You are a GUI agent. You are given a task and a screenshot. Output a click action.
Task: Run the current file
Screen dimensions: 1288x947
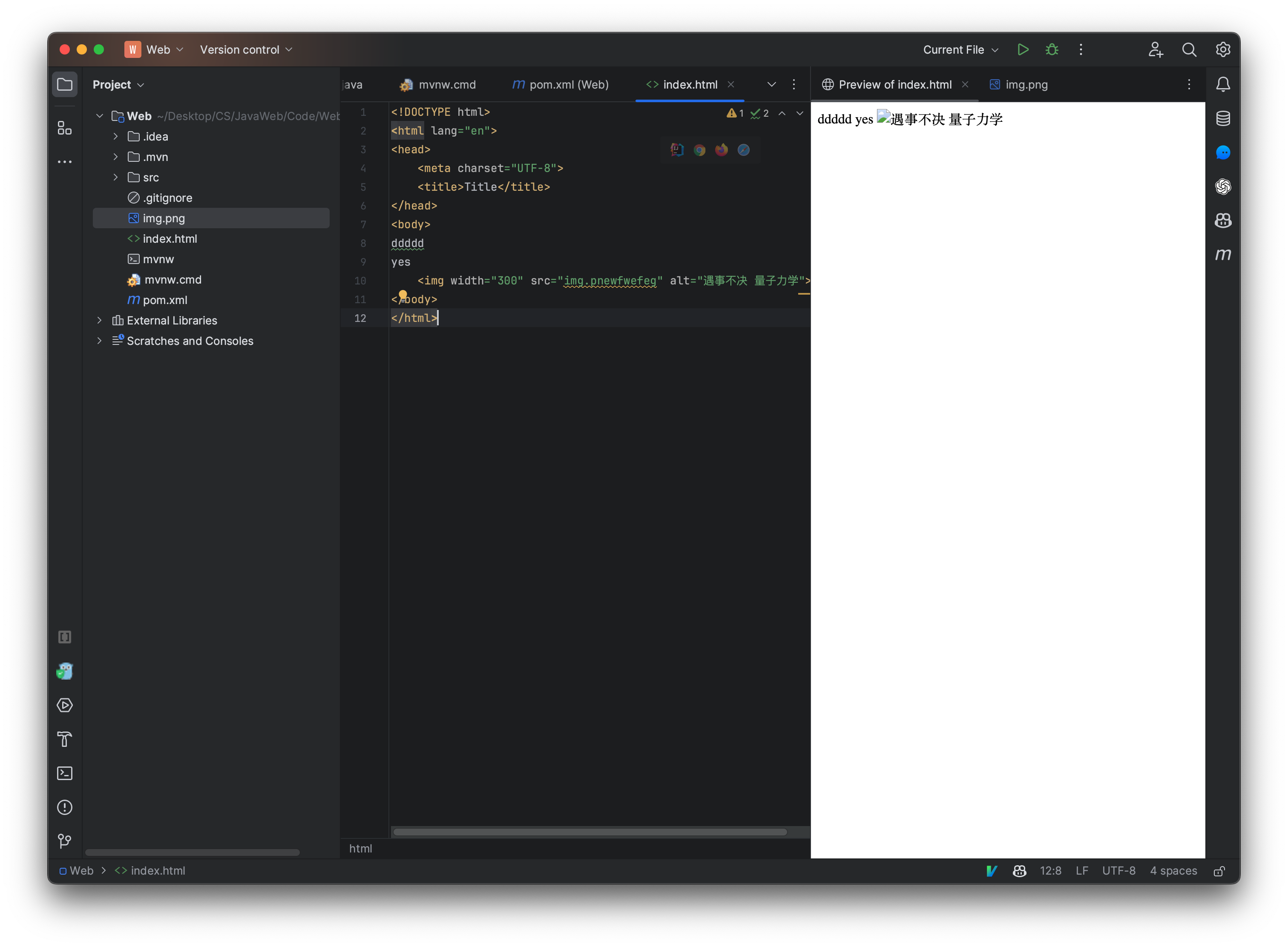point(1023,50)
